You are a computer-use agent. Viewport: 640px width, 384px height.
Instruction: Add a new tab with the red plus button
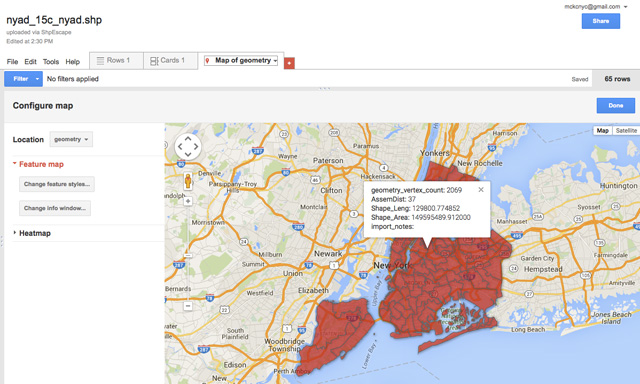pyautogui.click(x=289, y=63)
